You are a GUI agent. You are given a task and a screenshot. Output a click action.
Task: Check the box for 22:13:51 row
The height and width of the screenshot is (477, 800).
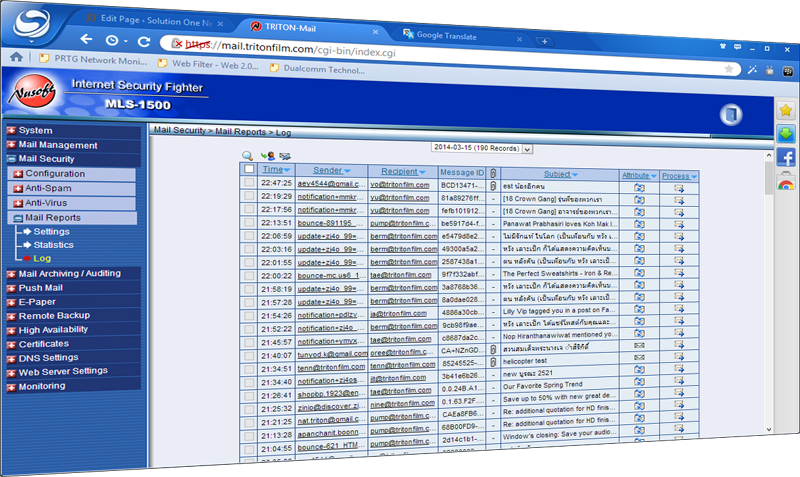click(x=248, y=222)
